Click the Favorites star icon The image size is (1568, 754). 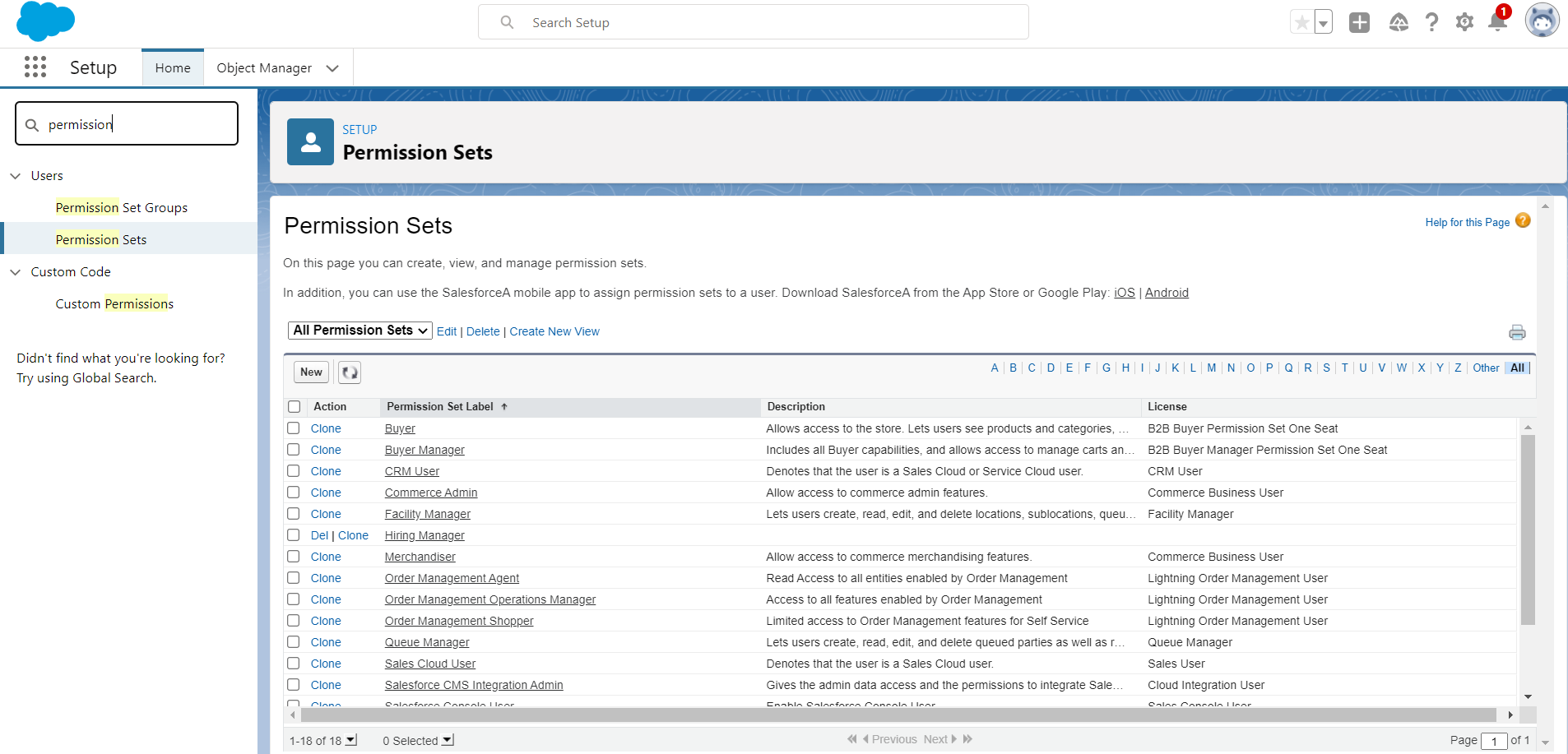tap(1301, 22)
